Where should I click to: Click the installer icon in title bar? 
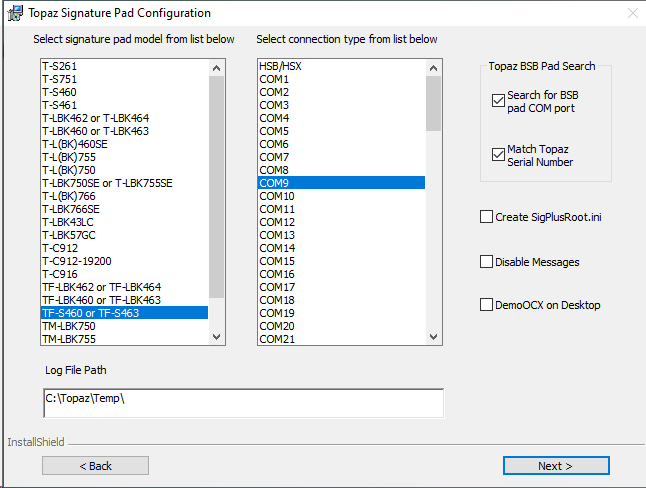click(x=15, y=13)
